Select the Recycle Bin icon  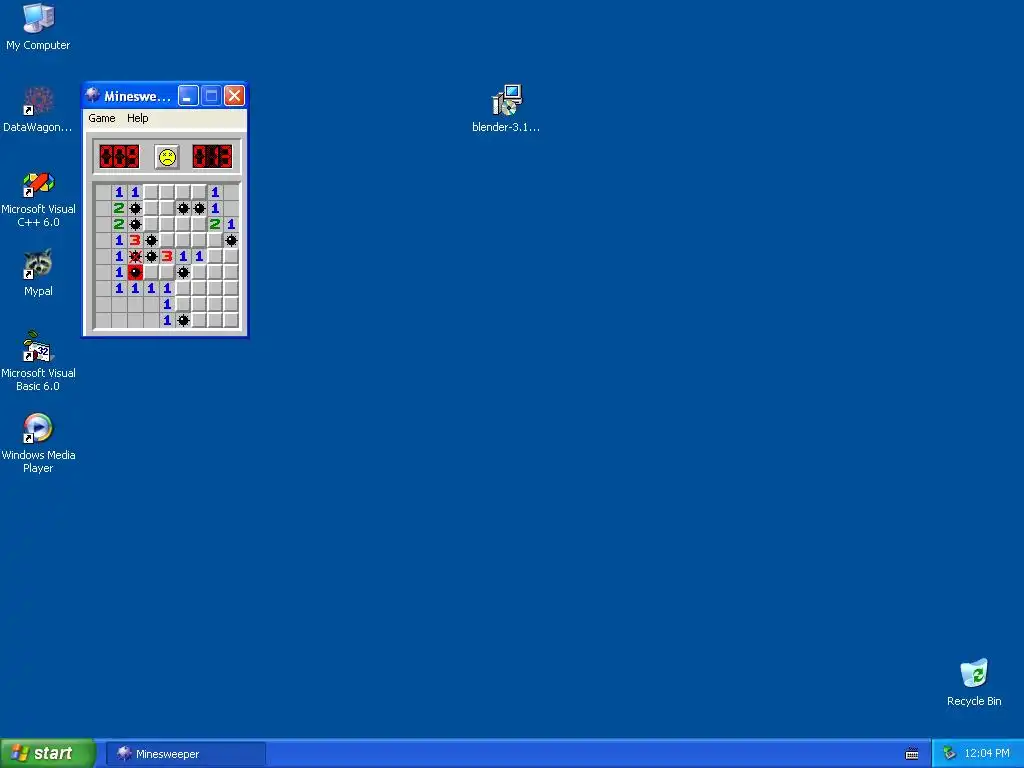pos(974,683)
